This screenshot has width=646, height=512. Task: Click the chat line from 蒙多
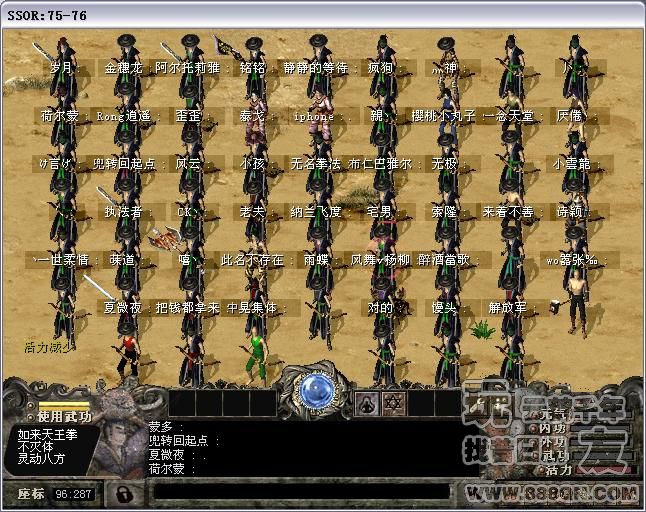[x=166, y=427]
